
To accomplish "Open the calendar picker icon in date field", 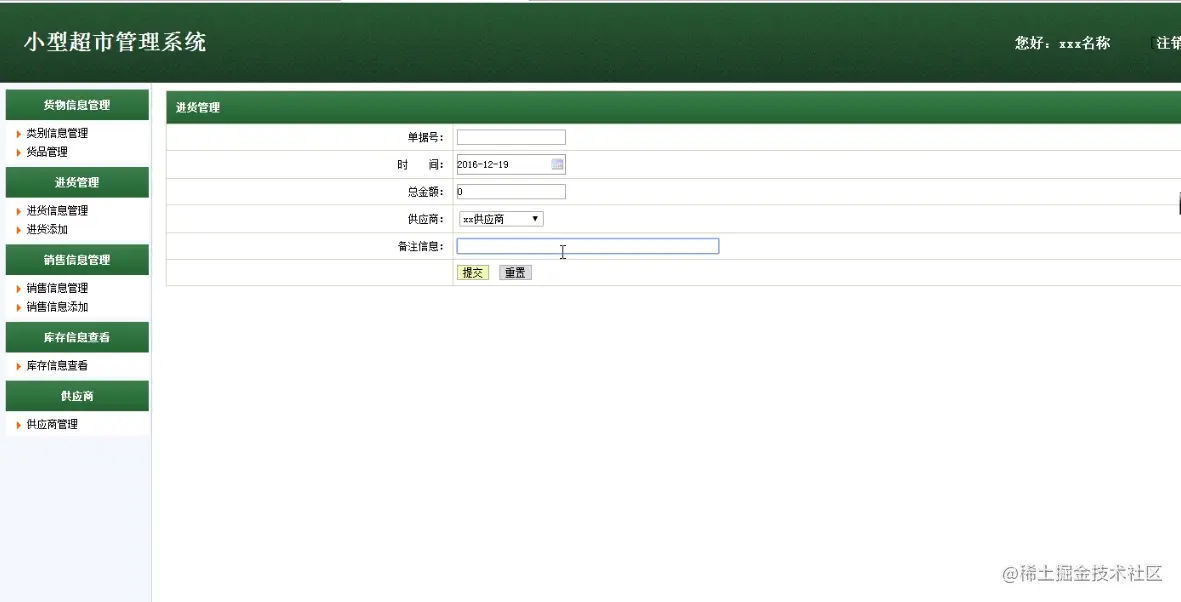I will 557,164.
